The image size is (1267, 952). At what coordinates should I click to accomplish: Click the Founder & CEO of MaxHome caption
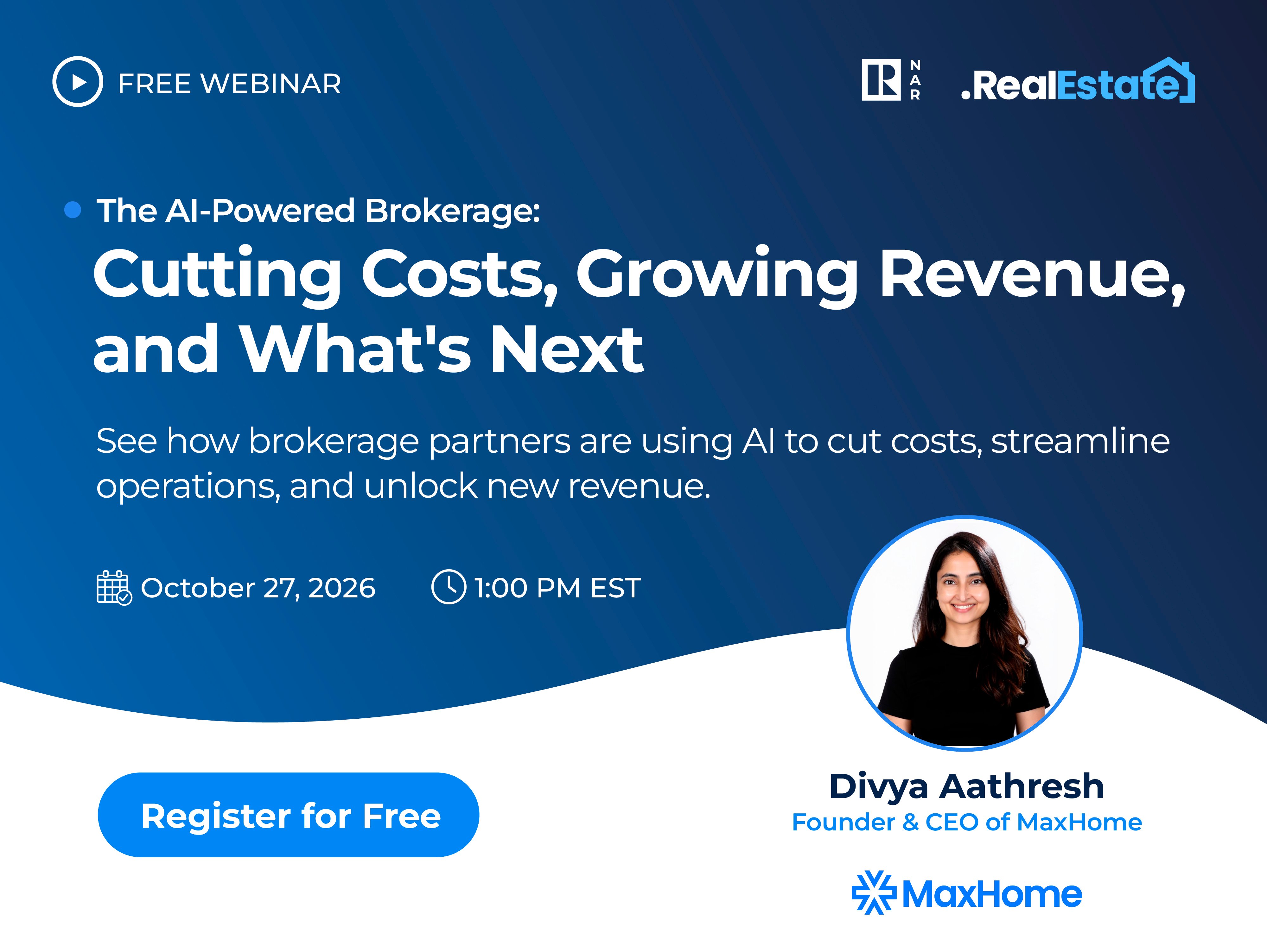(967, 822)
